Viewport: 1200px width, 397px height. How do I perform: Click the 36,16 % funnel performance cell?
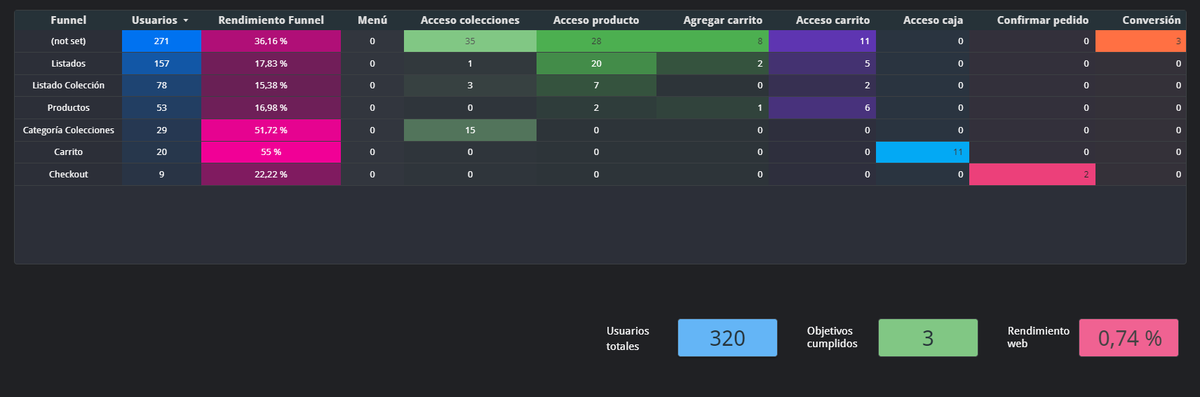(x=271, y=41)
